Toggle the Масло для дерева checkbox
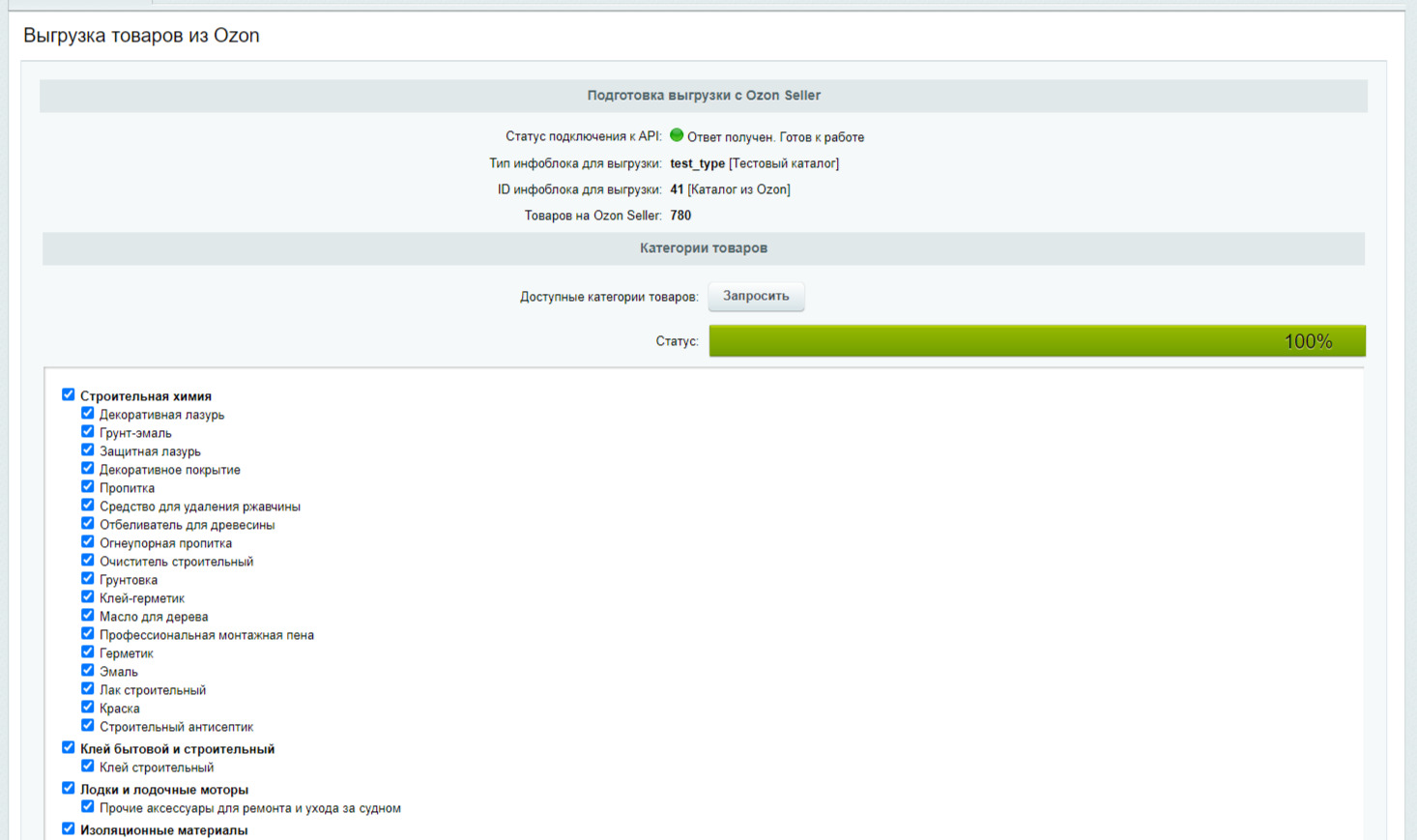 tap(88, 615)
